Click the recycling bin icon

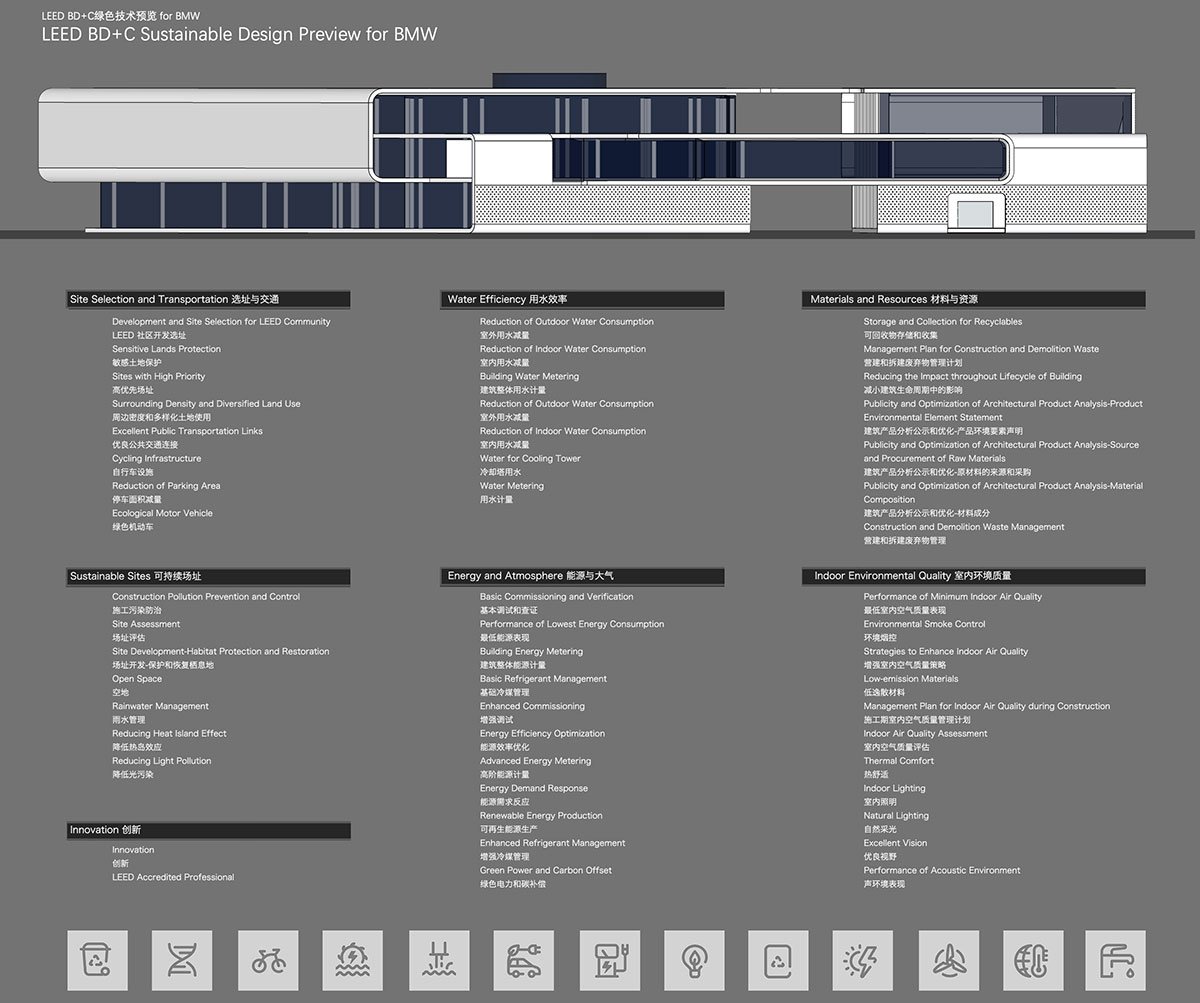tap(97, 960)
